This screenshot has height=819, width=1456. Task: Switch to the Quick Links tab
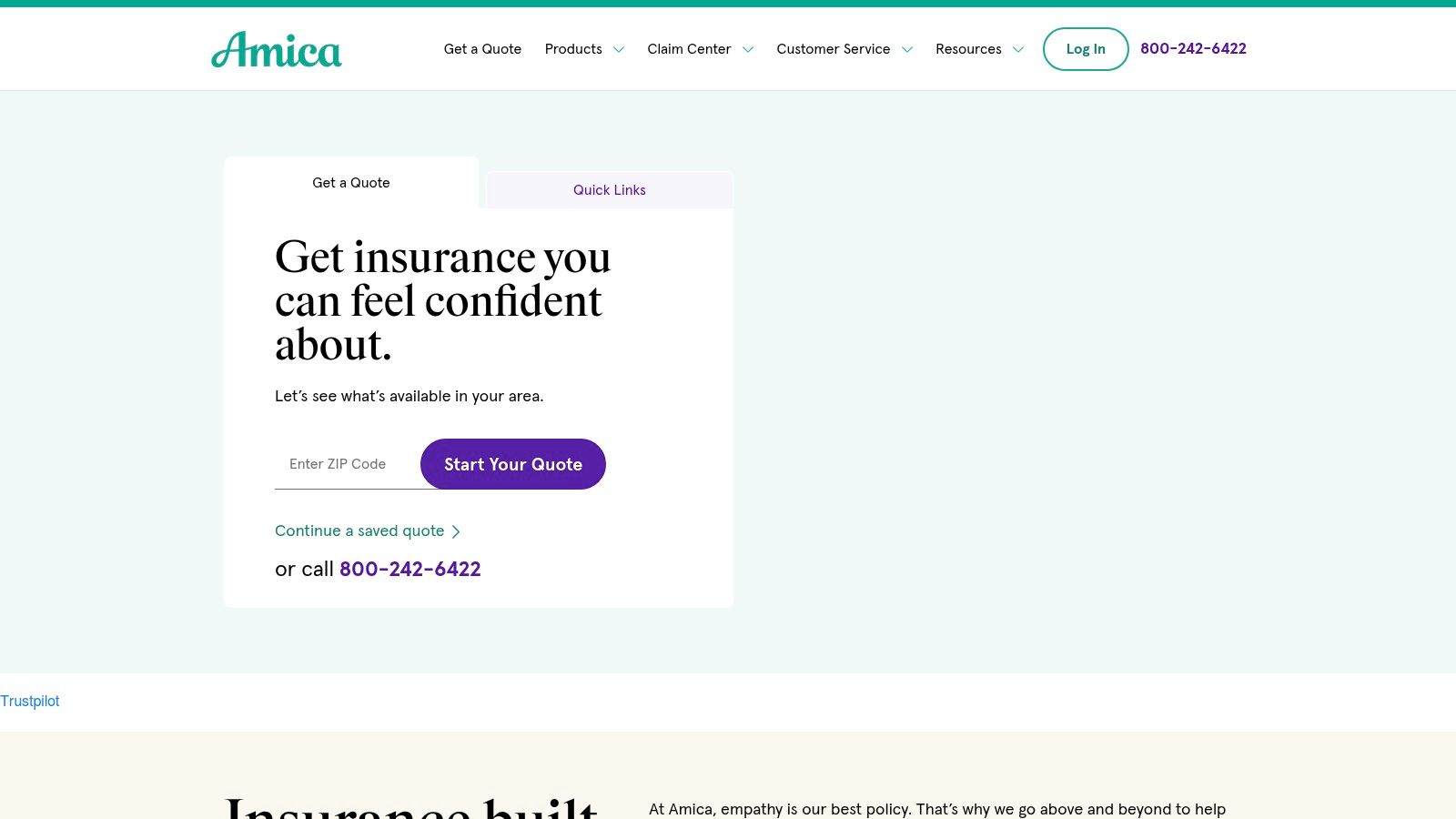[610, 190]
